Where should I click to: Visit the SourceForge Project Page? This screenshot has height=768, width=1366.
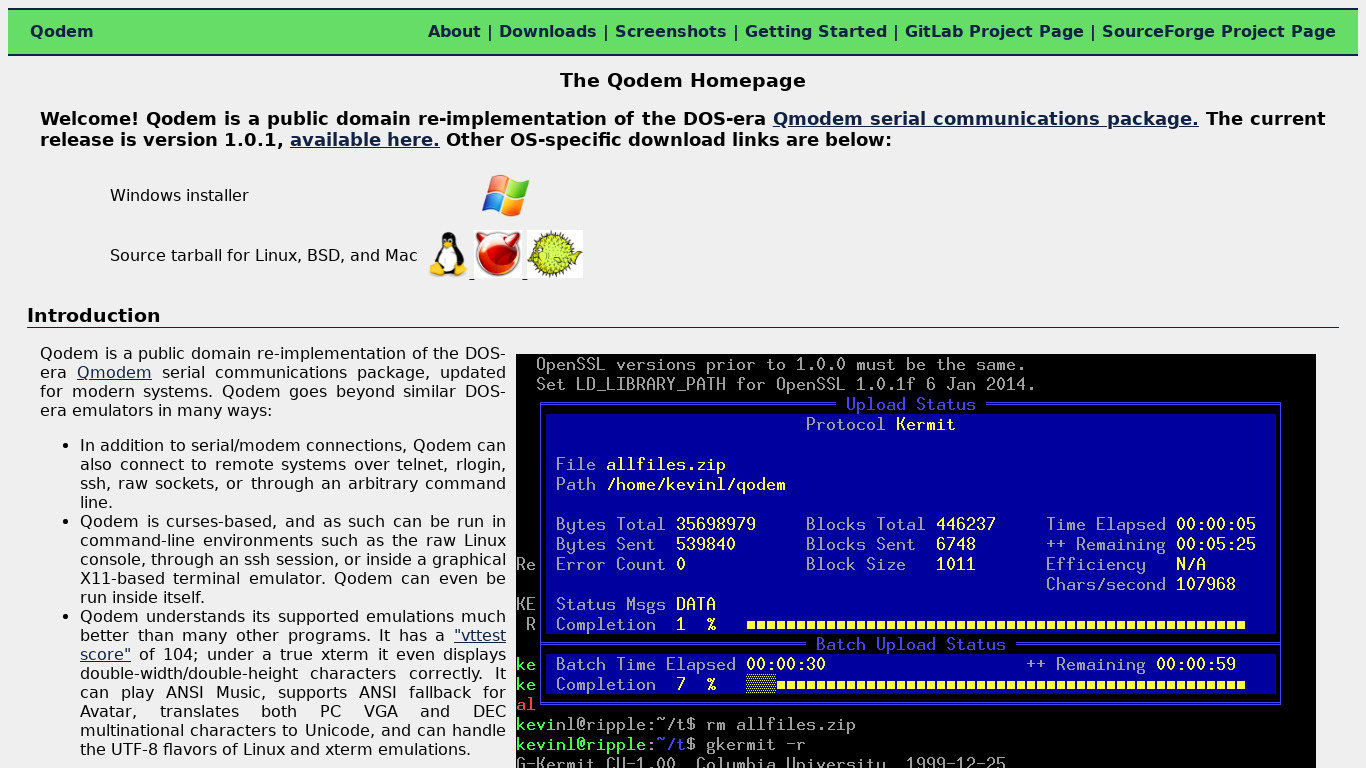(1219, 31)
